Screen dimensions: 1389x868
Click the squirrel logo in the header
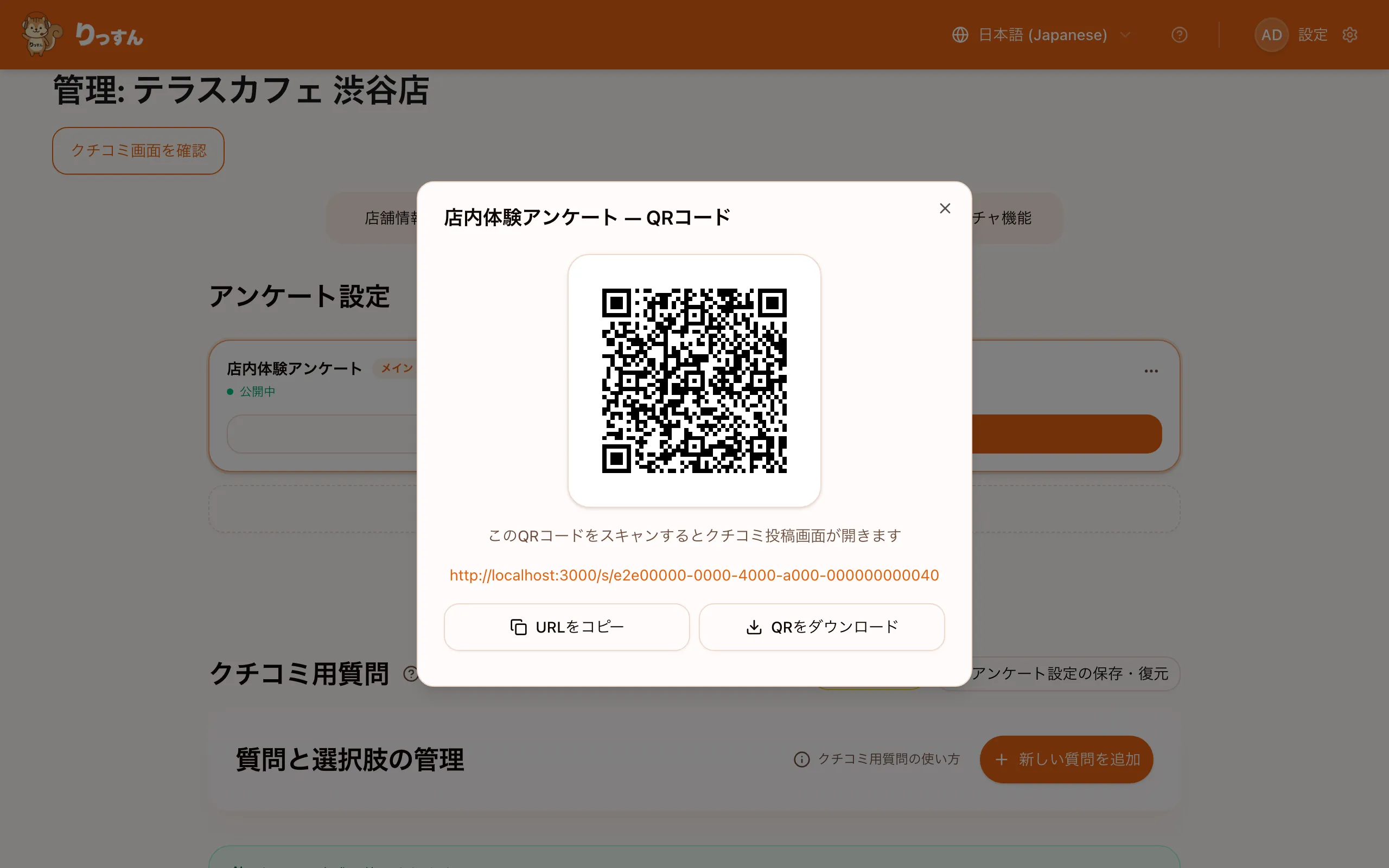40,34
